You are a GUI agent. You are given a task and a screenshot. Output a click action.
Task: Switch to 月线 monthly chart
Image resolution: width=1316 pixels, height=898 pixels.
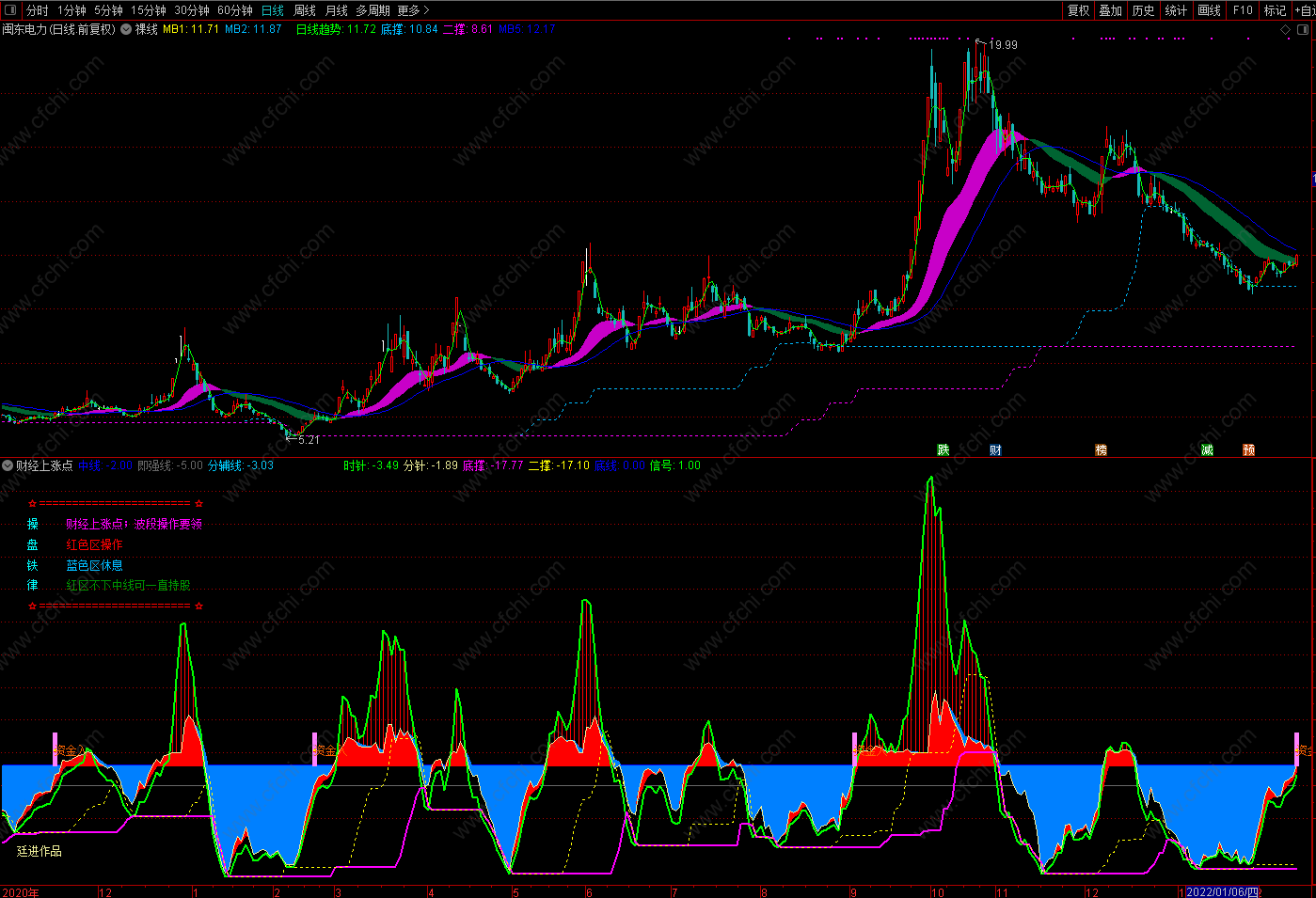[x=336, y=10]
